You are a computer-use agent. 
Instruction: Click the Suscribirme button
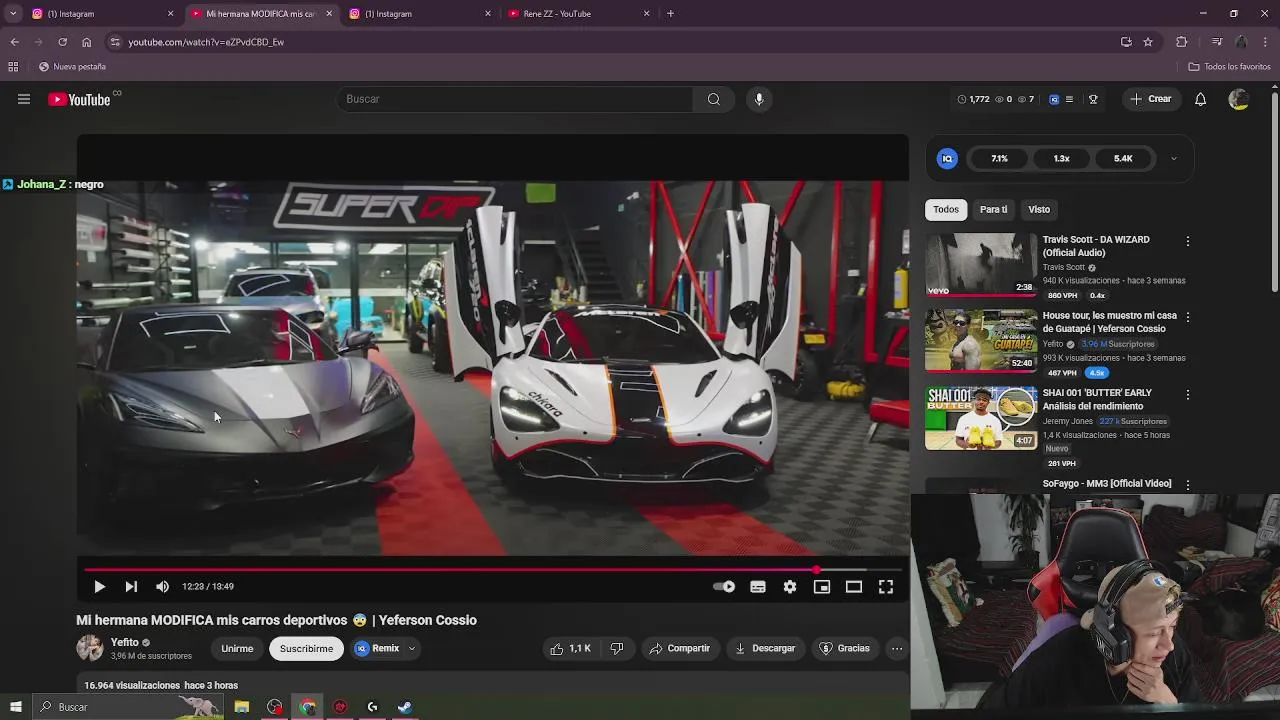(x=306, y=648)
